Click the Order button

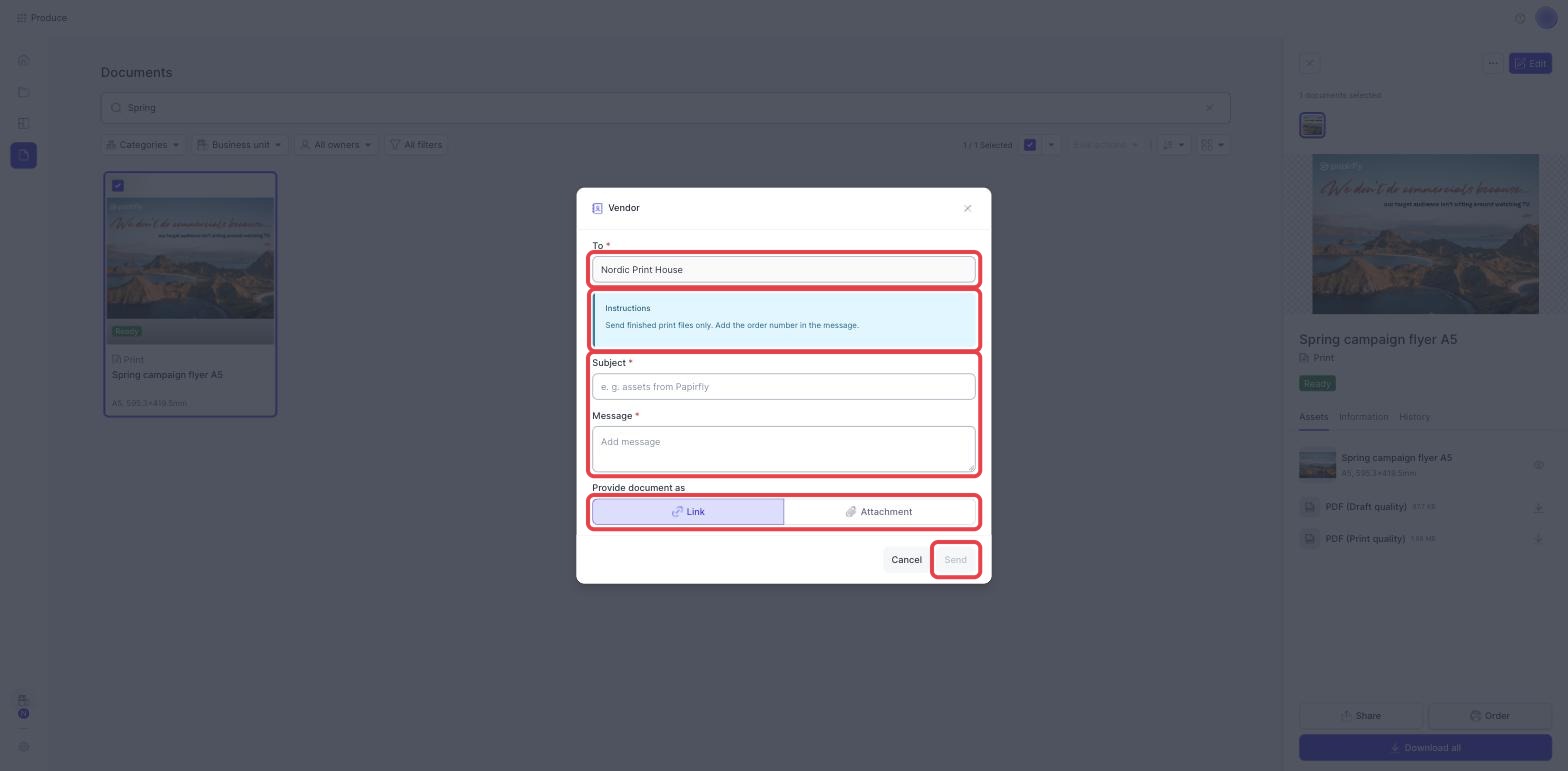1489,716
